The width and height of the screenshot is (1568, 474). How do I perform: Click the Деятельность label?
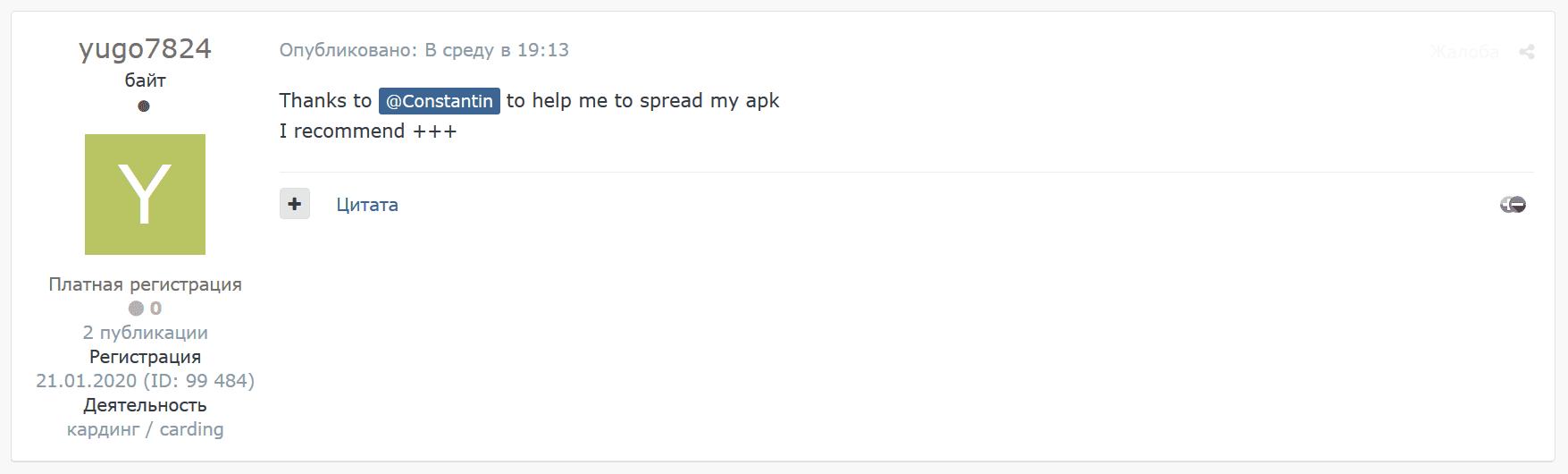[145, 405]
